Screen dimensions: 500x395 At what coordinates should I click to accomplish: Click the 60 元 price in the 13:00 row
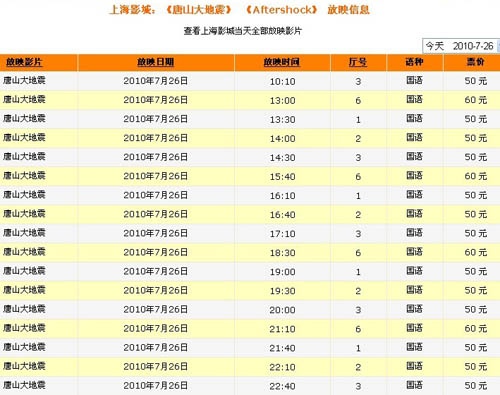click(x=476, y=100)
